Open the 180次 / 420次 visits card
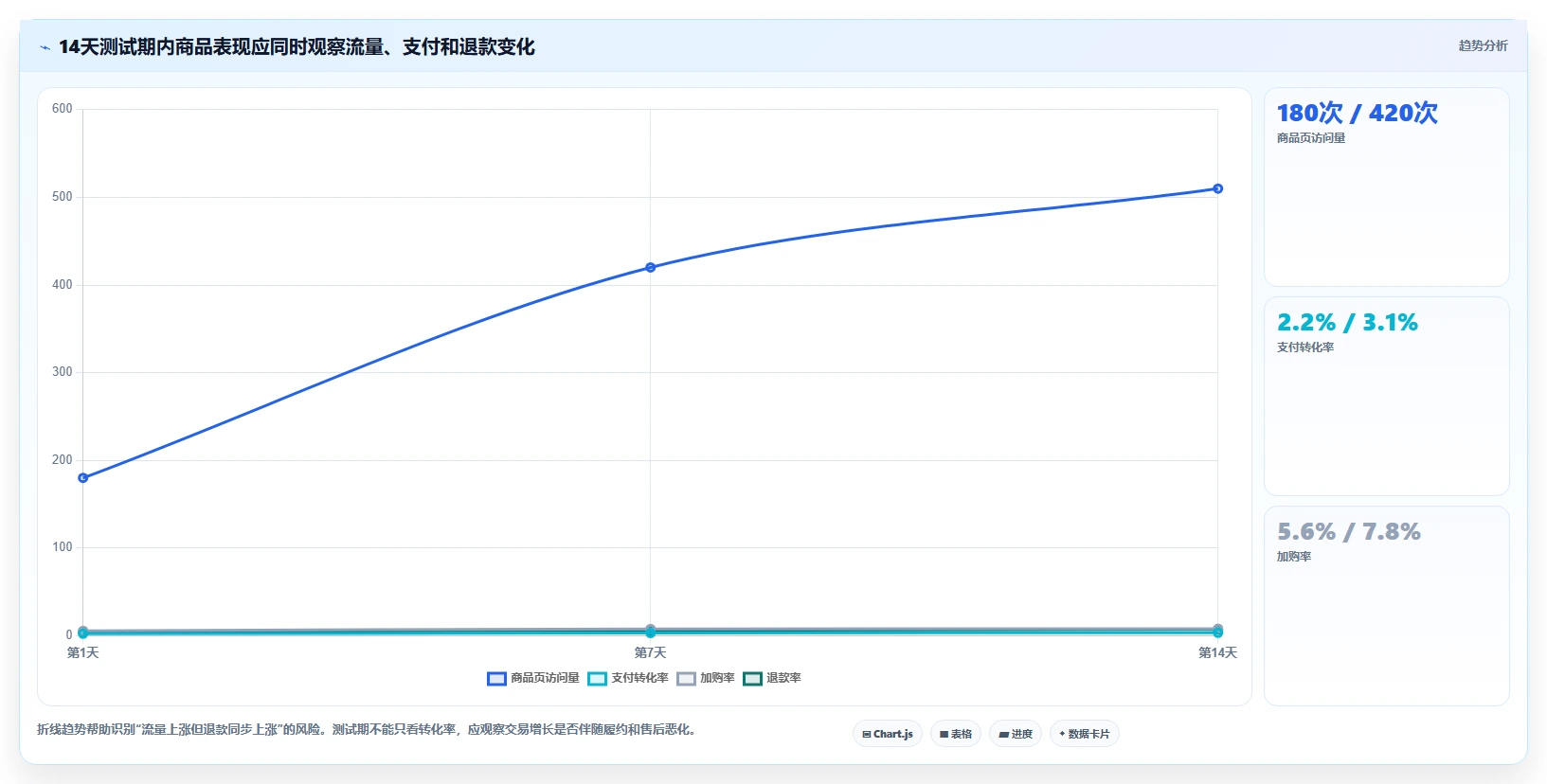The image size is (1547, 784). pyautogui.click(x=1387, y=187)
